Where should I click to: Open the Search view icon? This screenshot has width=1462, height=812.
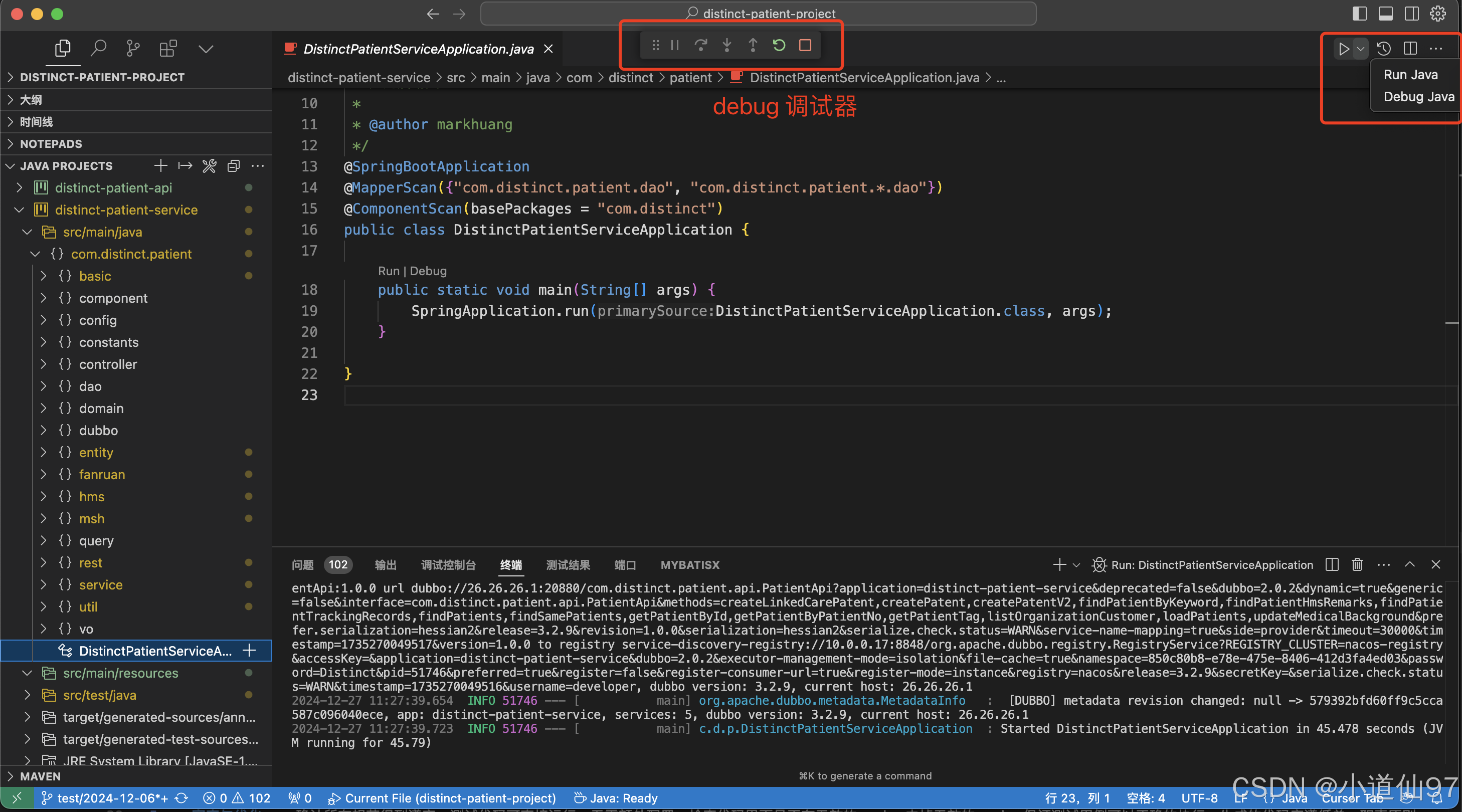(98, 49)
